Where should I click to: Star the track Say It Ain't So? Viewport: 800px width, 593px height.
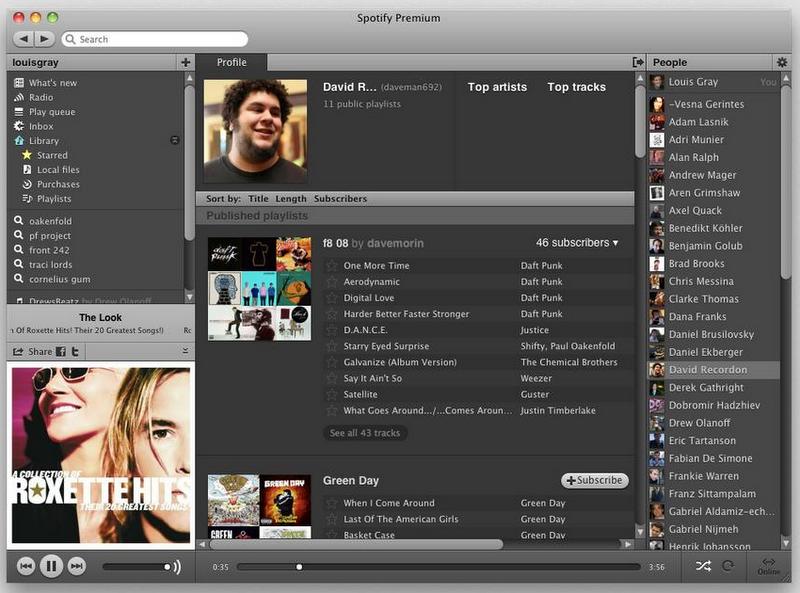332,379
